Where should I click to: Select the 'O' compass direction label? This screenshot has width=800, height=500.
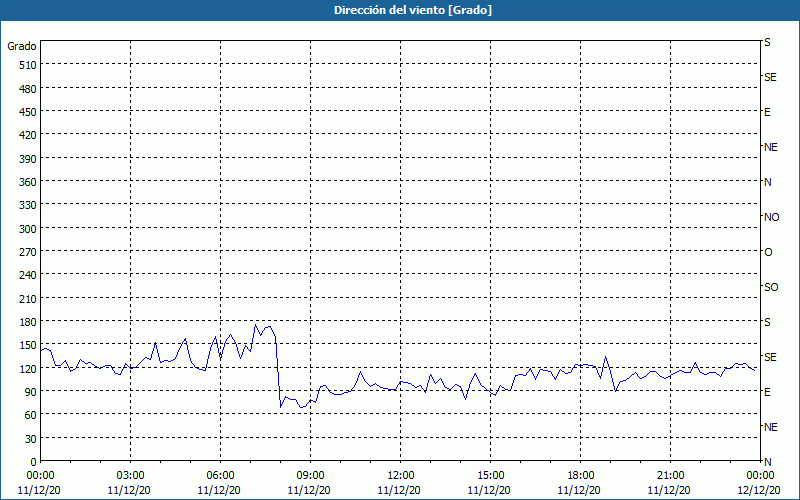pyautogui.click(x=768, y=252)
